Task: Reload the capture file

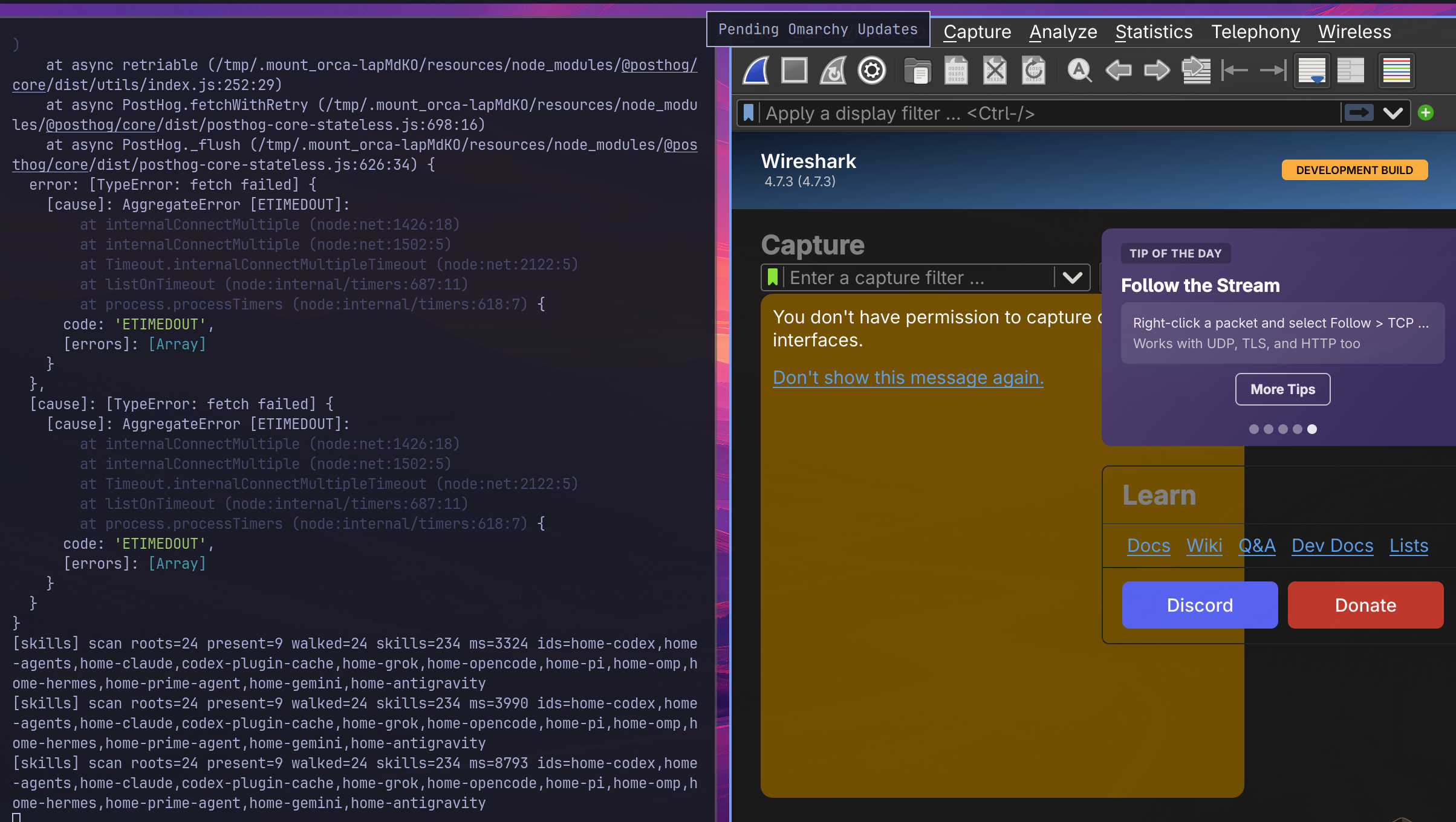Action: click(x=1033, y=71)
